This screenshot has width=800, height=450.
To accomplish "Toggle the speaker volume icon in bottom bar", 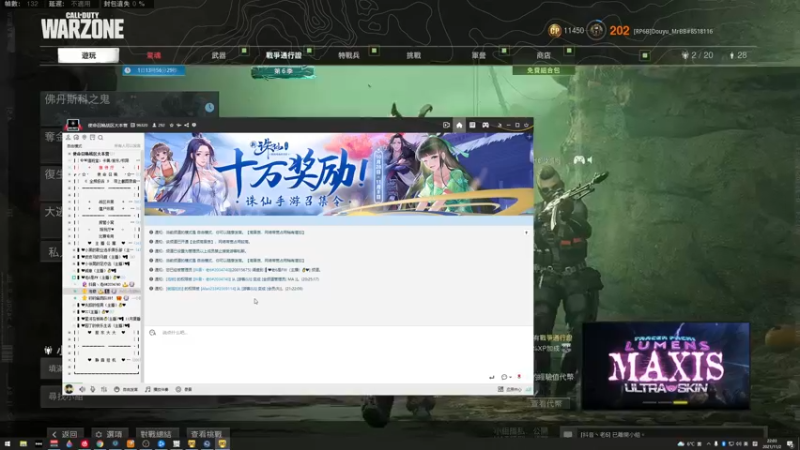I will coord(82,389).
